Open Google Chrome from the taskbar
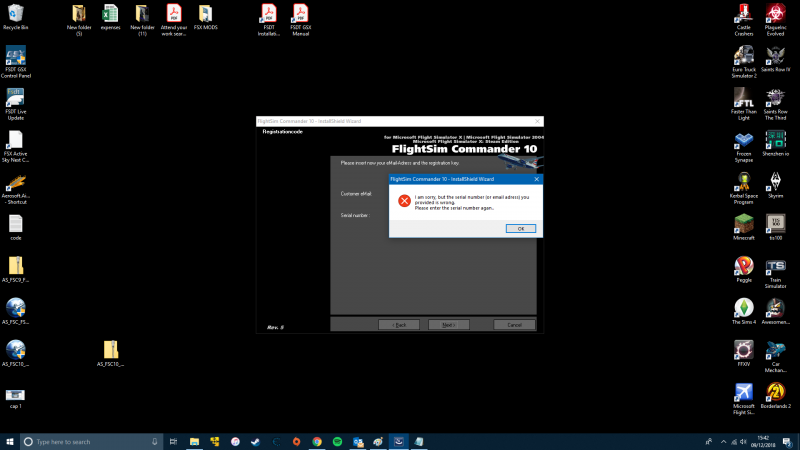Viewport: 800px width, 450px height. pyautogui.click(x=317, y=442)
